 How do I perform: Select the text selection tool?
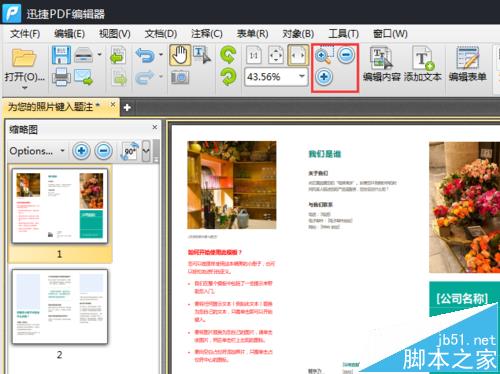coord(202,55)
